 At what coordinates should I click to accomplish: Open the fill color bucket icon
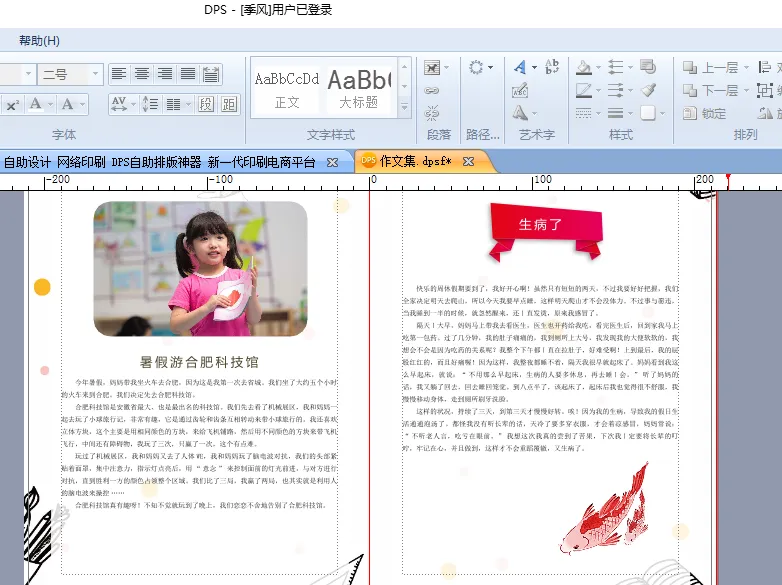pyautogui.click(x=584, y=67)
